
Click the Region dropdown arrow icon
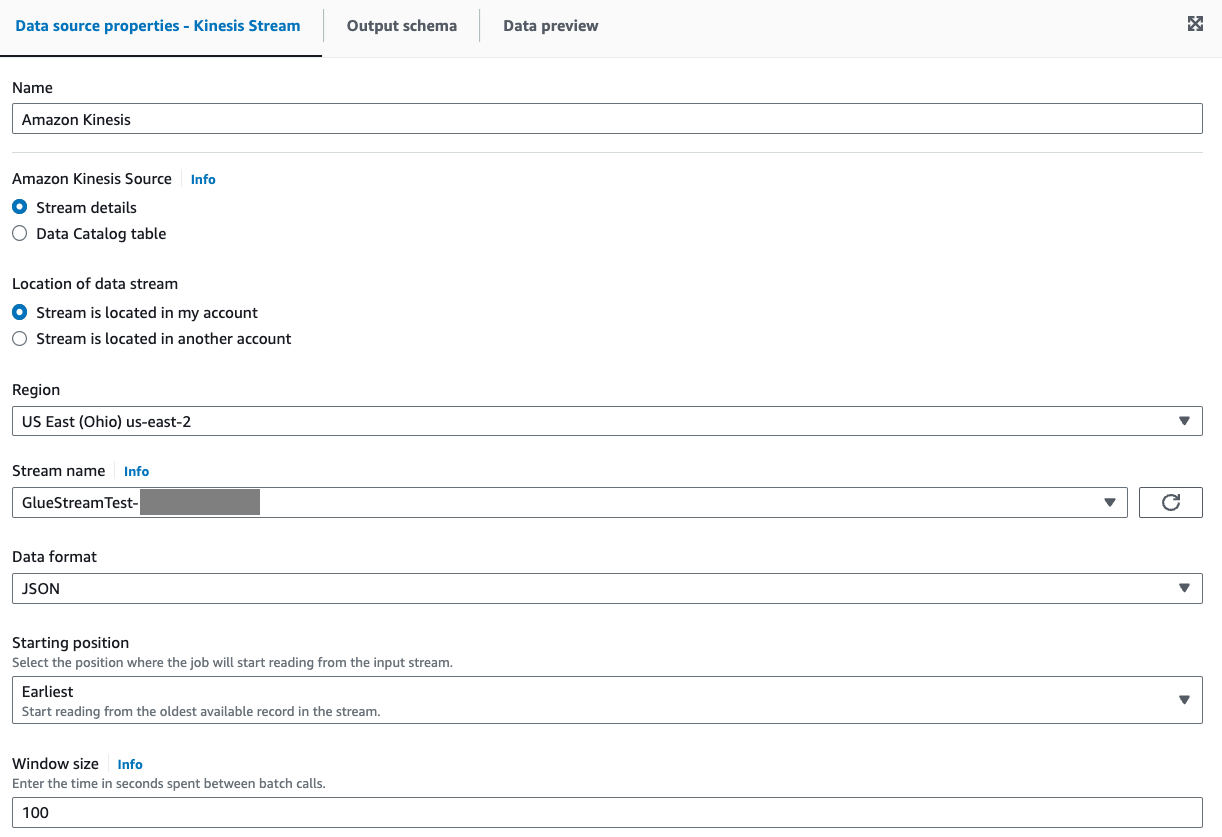1184,422
